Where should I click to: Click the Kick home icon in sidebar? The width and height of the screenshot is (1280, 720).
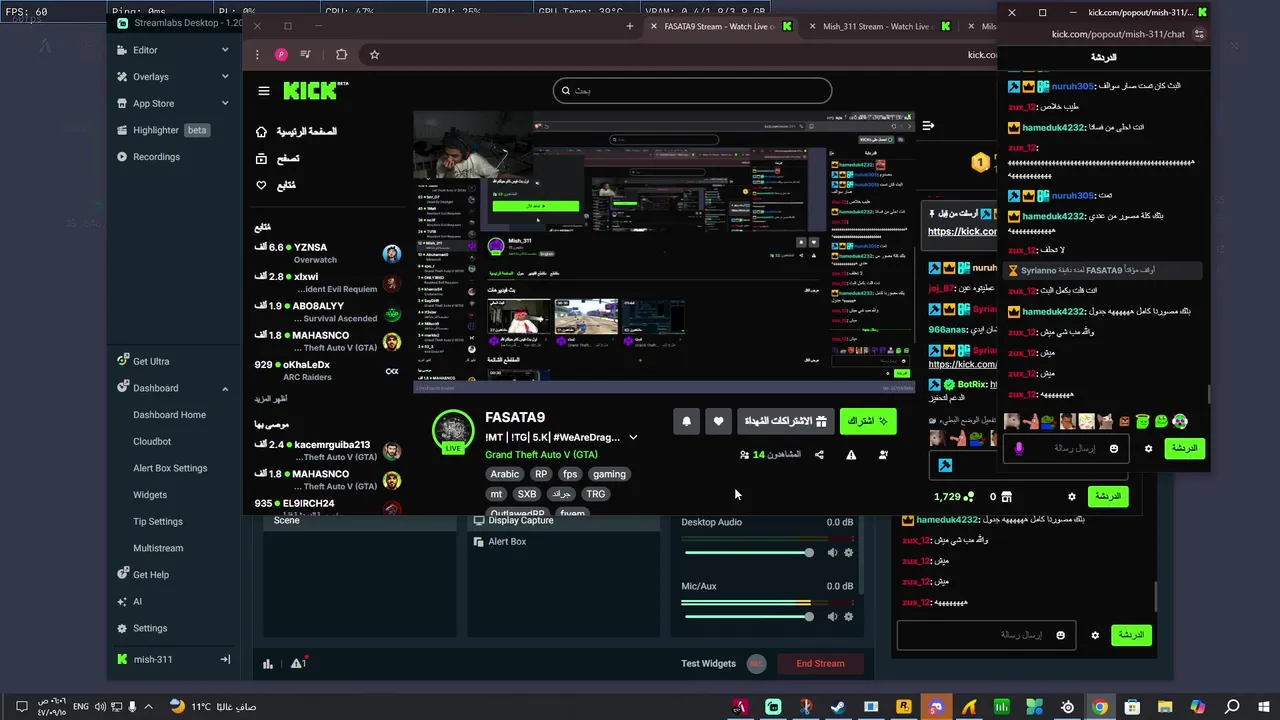tap(261, 132)
